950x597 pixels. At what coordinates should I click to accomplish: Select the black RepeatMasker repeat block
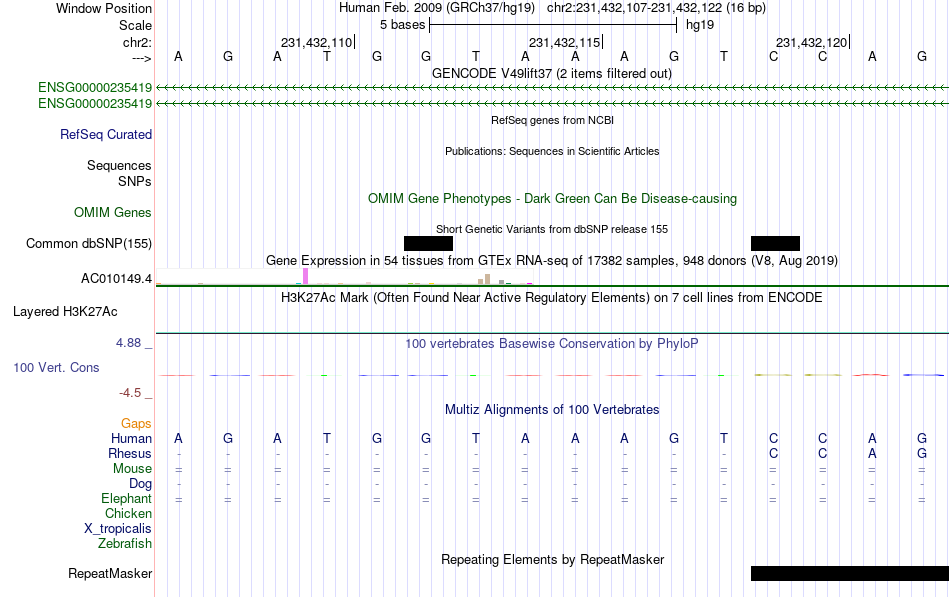coord(850,573)
